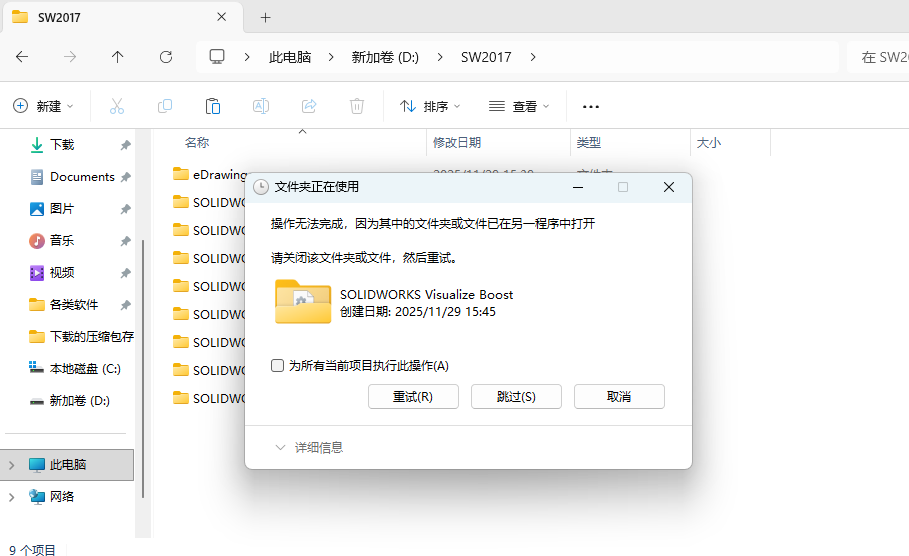Viewport: 909px width, 556px height.
Task: Open 各类软件 folder in sidebar
Action: pos(74,304)
